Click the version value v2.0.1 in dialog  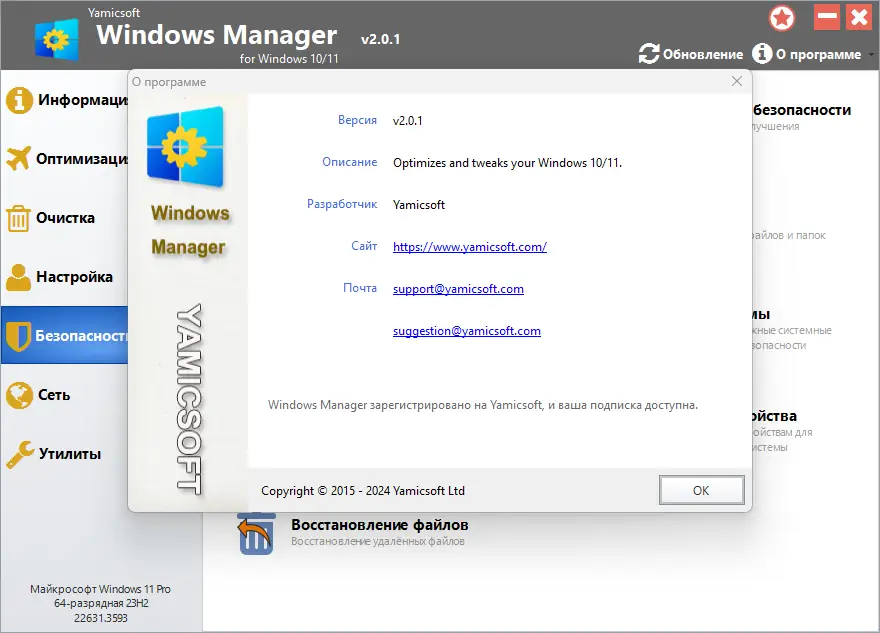pyautogui.click(x=407, y=121)
